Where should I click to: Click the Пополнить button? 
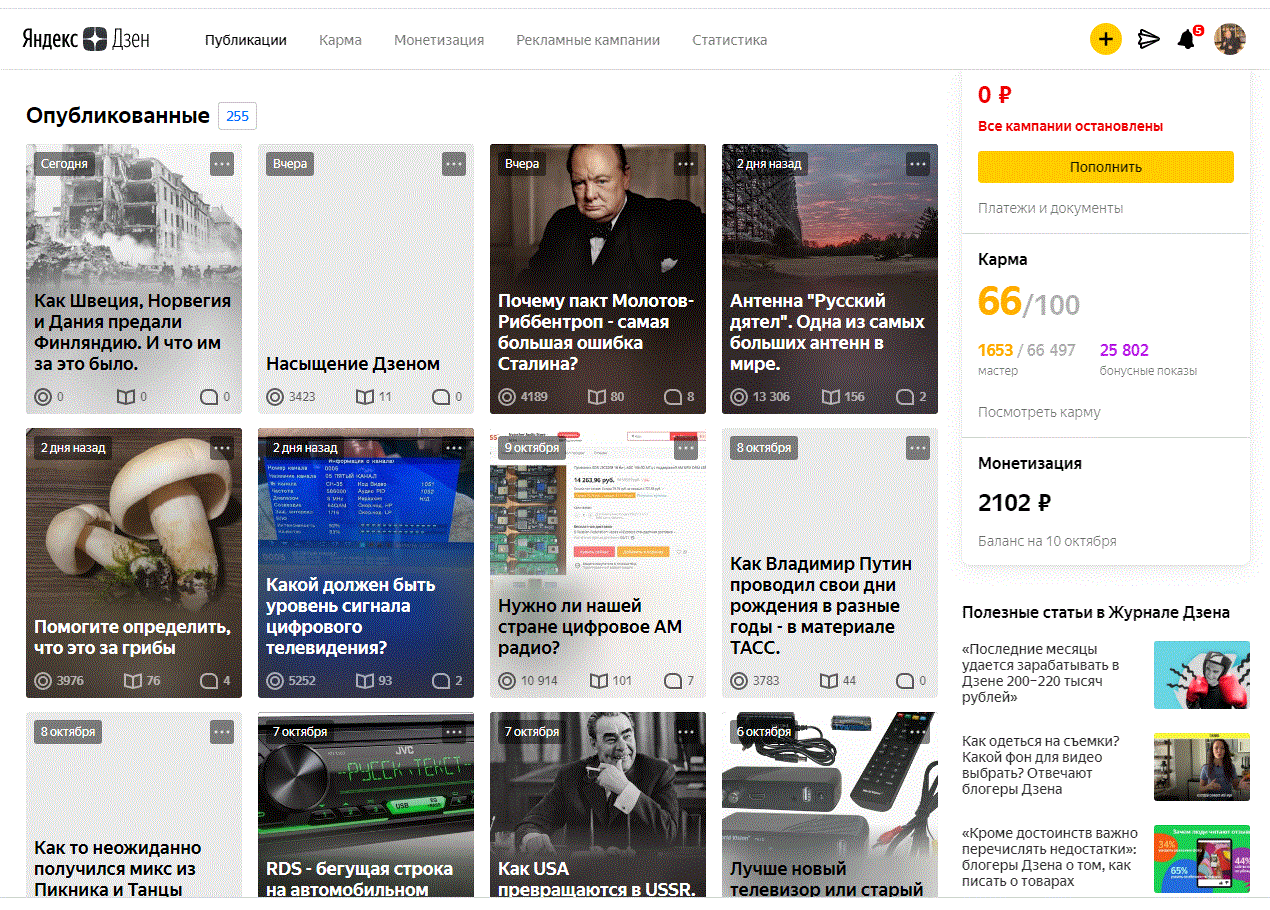pyautogui.click(x=1106, y=167)
